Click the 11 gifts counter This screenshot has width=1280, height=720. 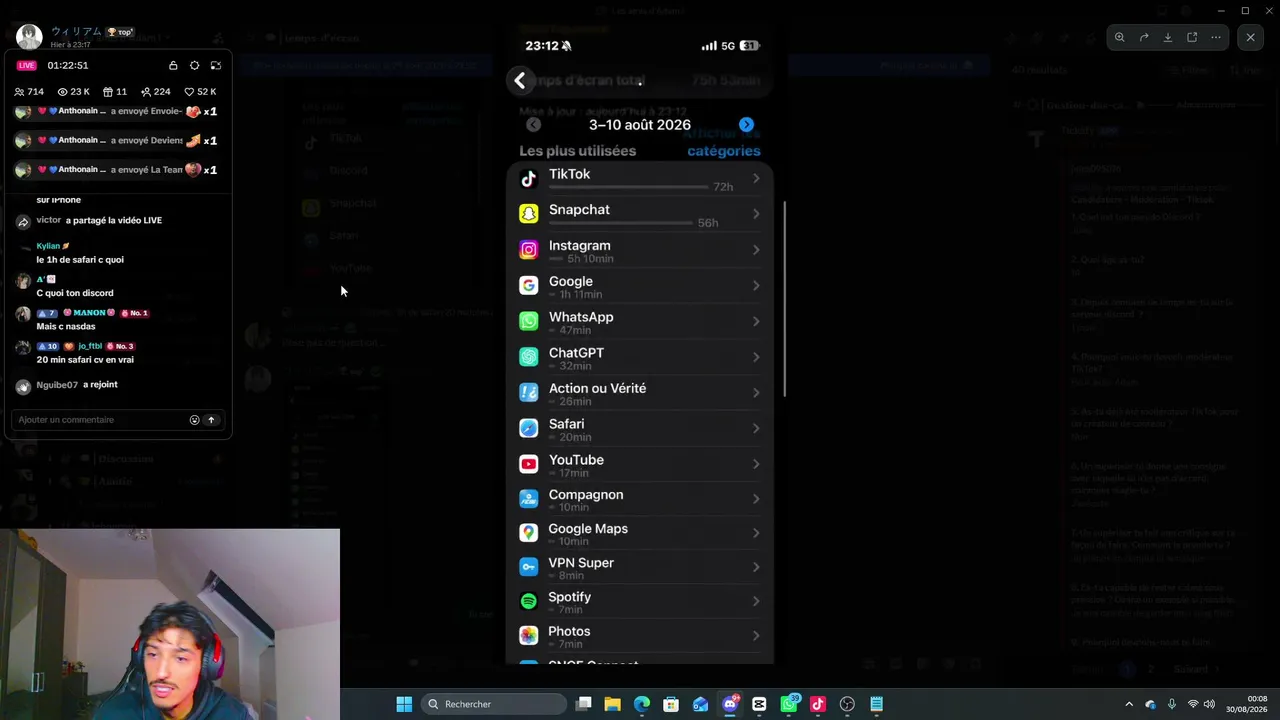coord(115,92)
